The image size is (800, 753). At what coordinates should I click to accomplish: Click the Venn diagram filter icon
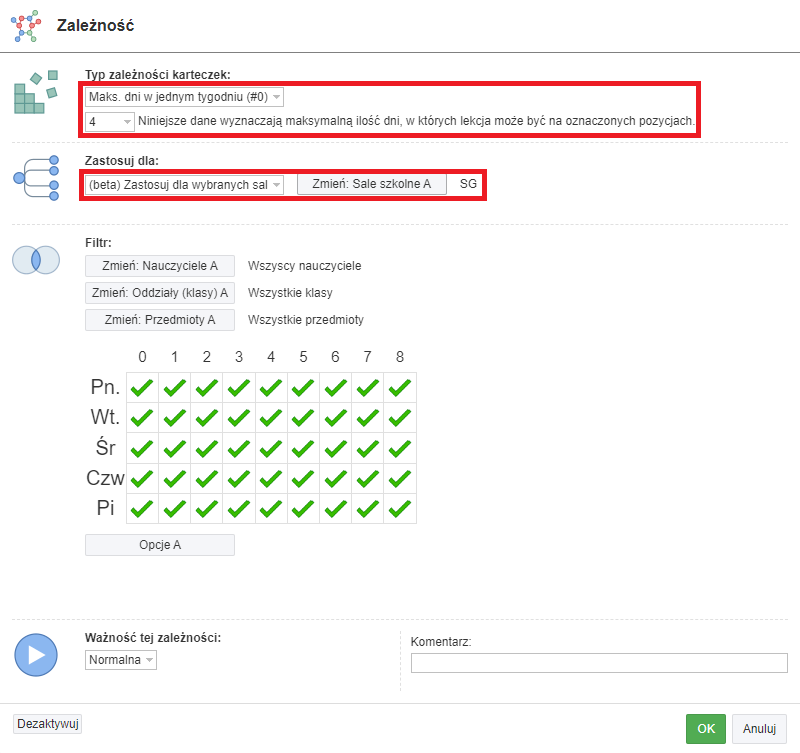click(x=36, y=260)
